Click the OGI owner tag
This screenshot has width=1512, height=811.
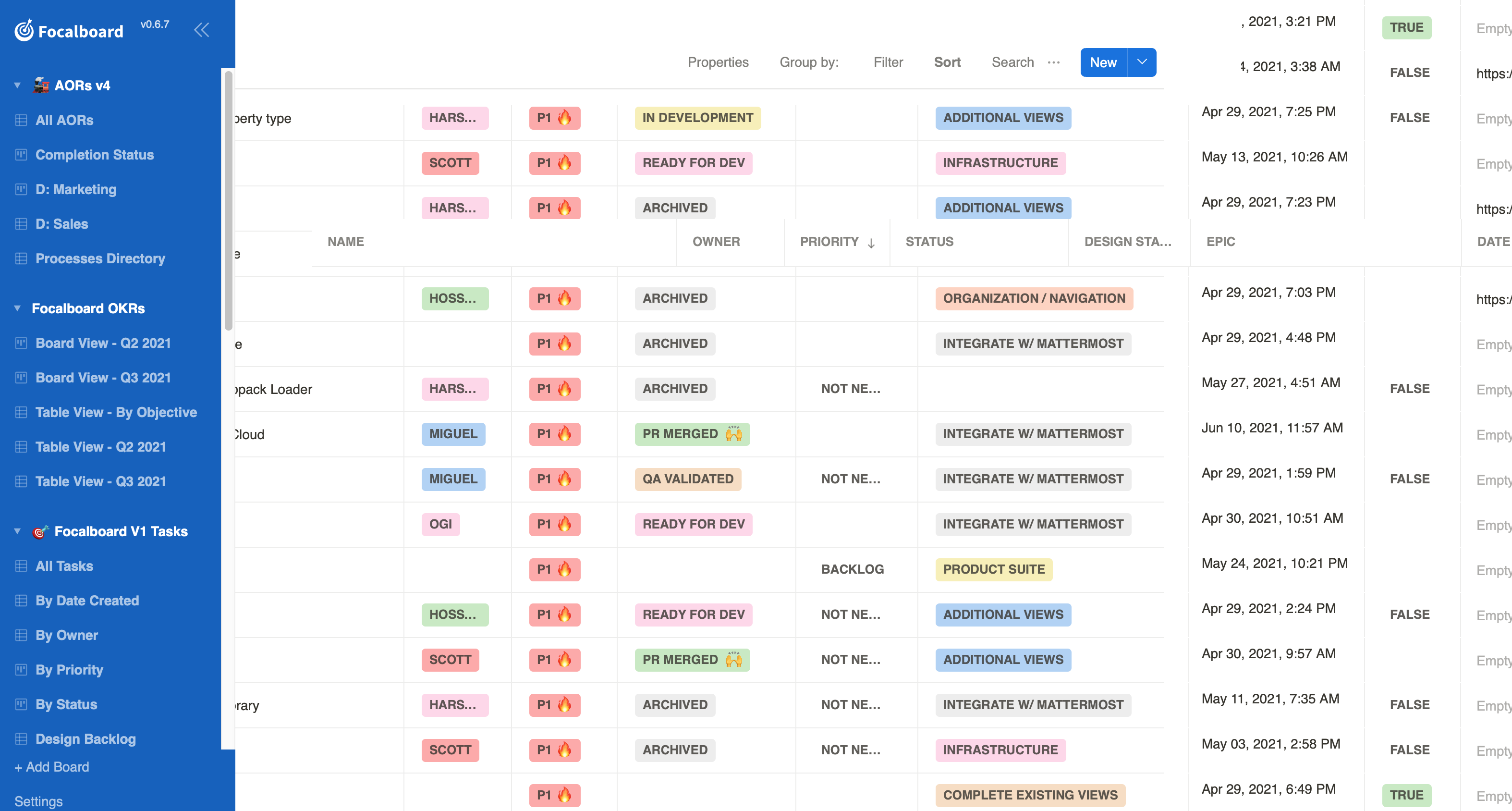click(440, 525)
